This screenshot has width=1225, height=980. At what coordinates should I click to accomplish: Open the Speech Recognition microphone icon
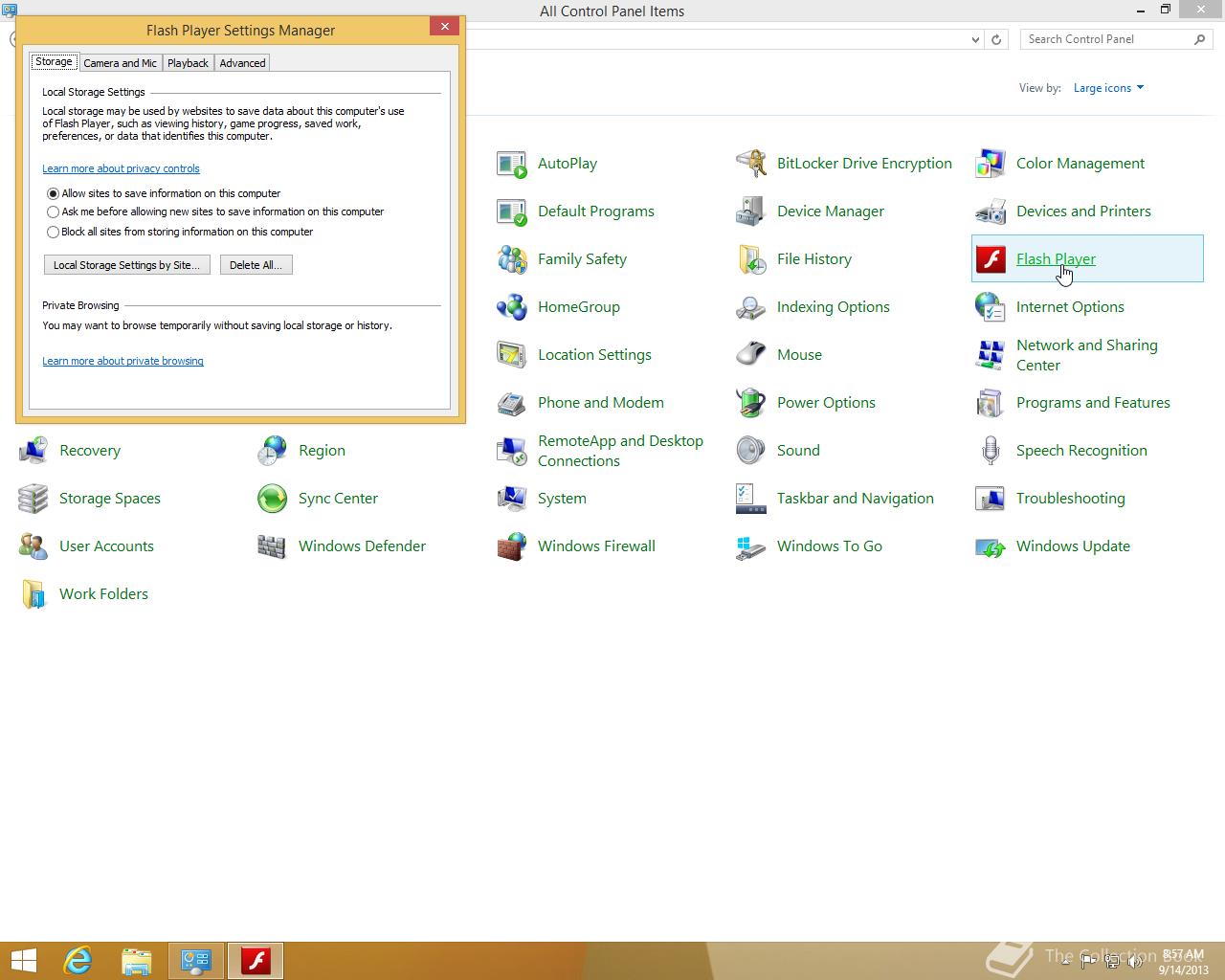991,451
